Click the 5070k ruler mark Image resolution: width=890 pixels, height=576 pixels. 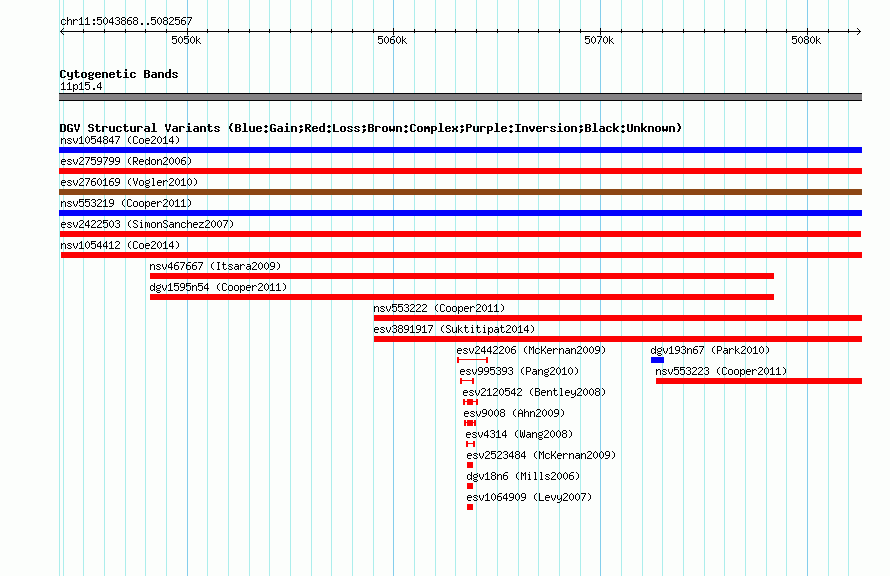click(x=599, y=40)
